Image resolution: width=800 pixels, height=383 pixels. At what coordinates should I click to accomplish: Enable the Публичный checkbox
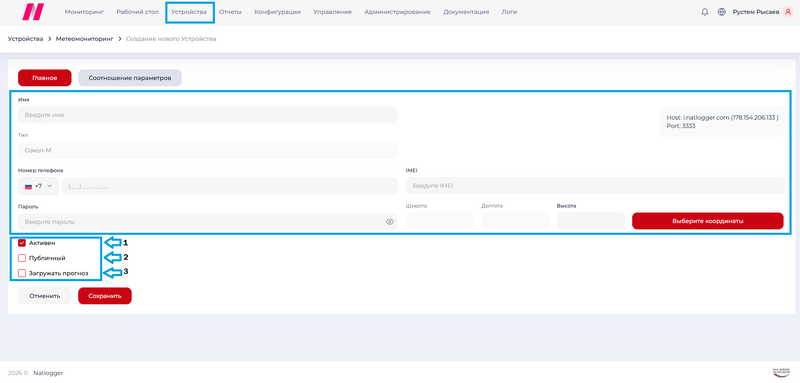(22, 258)
